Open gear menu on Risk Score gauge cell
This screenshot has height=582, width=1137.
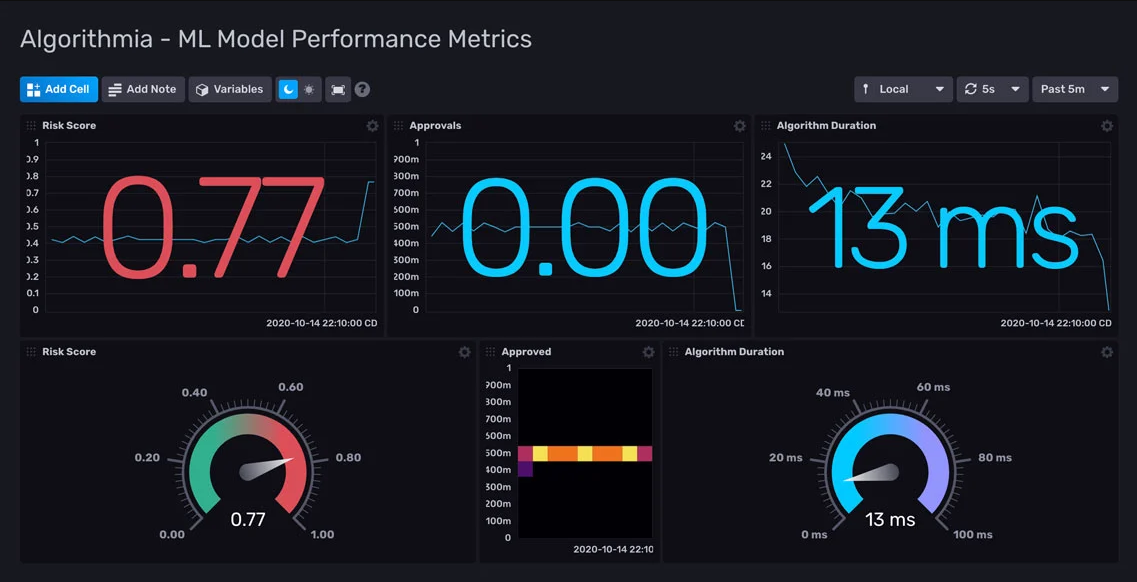click(464, 352)
